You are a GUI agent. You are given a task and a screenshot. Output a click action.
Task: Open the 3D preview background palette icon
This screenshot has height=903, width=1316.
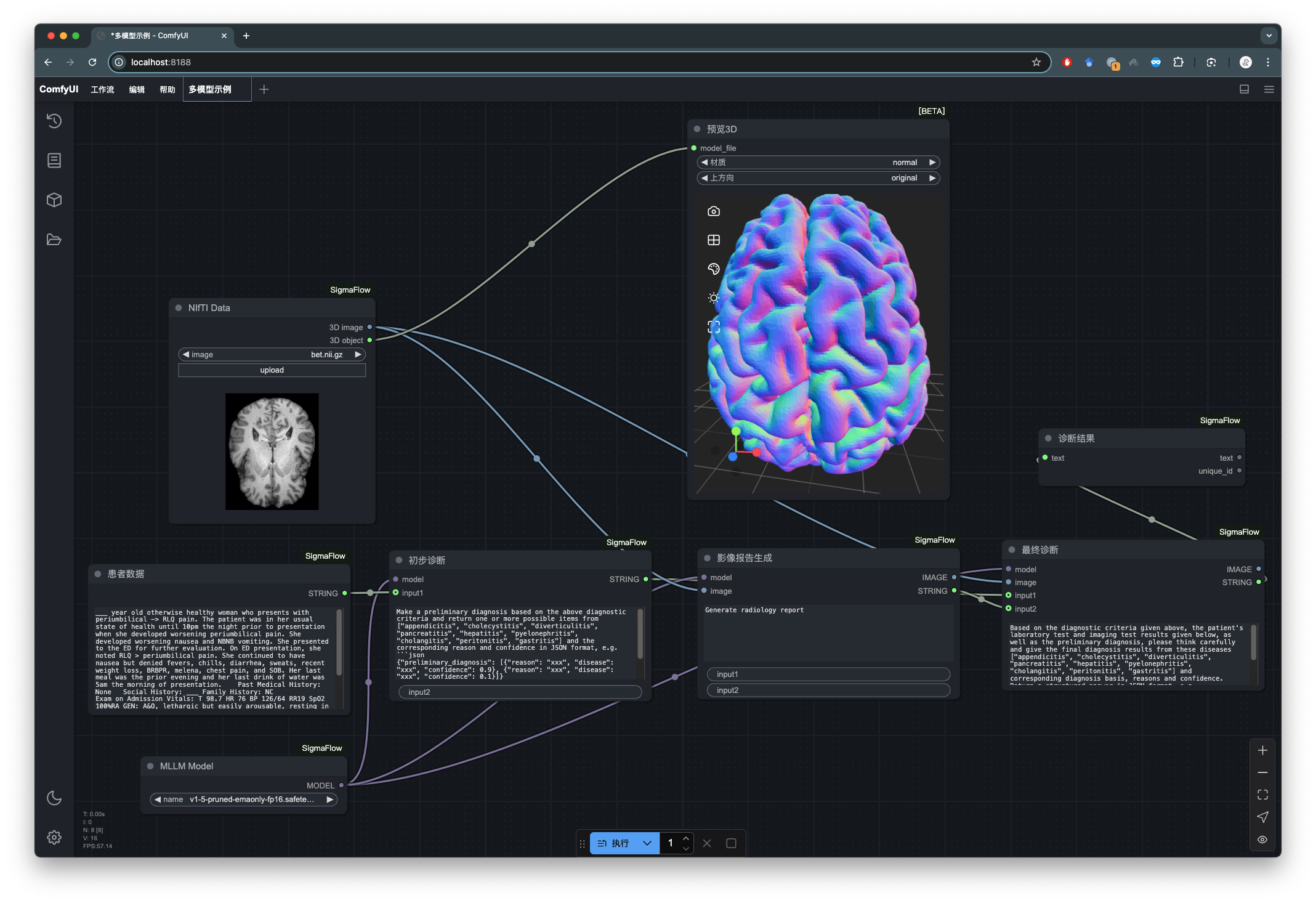pos(714,269)
